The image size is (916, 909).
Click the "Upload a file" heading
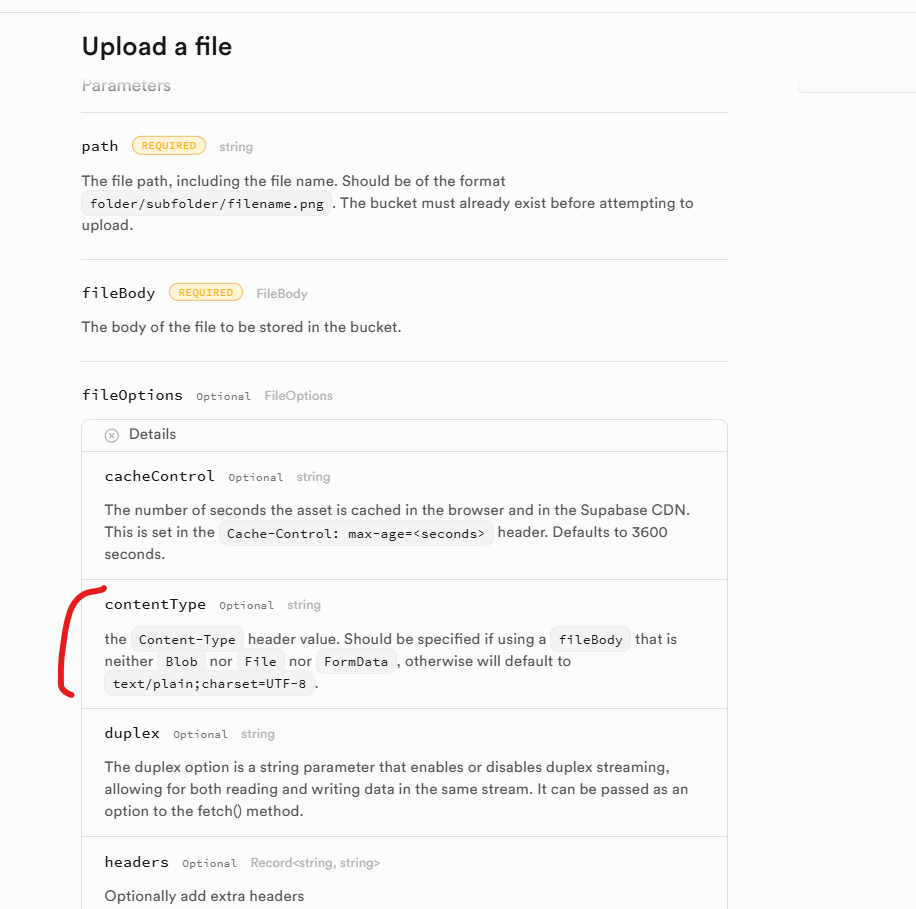(157, 47)
